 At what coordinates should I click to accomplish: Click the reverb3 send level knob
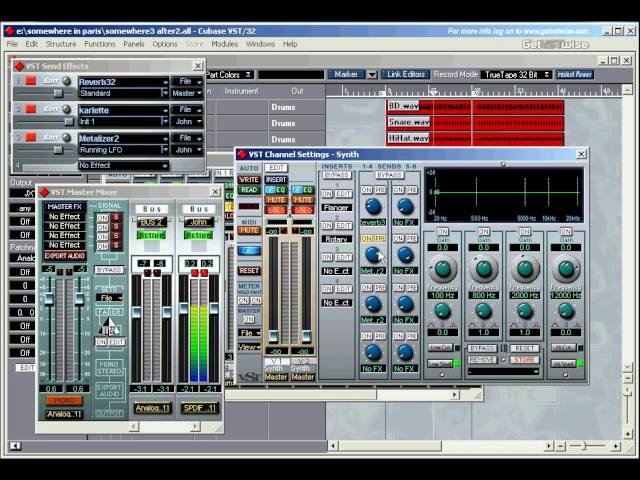pyautogui.click(x=373, y=207)
